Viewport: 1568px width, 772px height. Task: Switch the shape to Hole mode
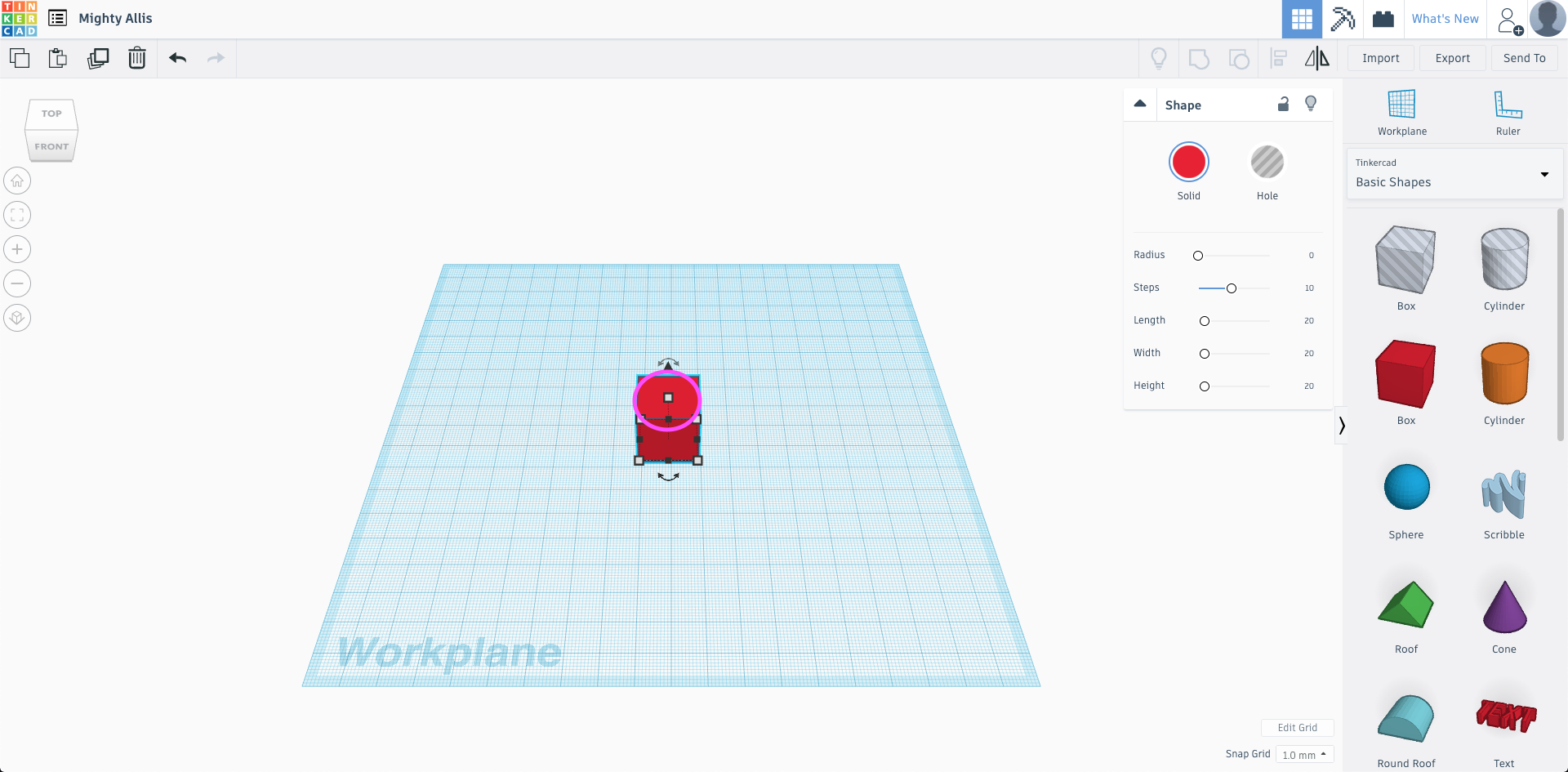click(x=1267, y=162)
